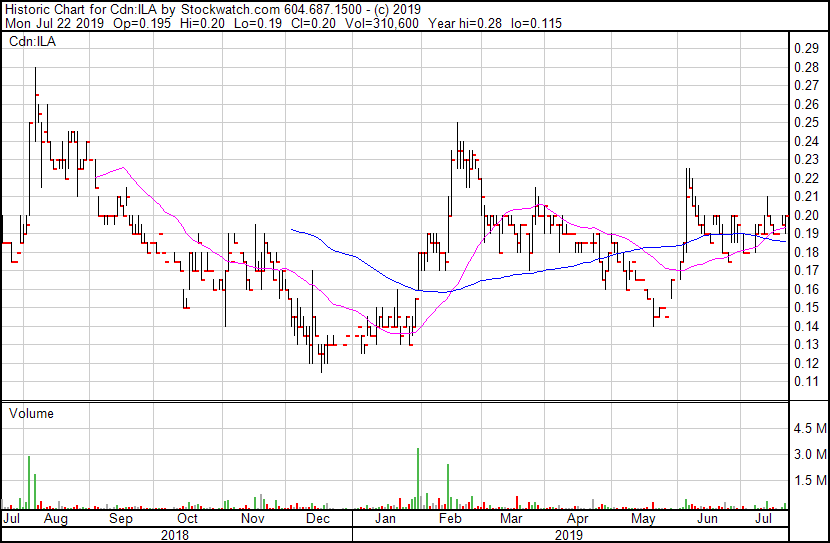The width and height of the screenshot is (830, 543).
Task: Click the 0.20 price axis label
Action: [806, 215]
